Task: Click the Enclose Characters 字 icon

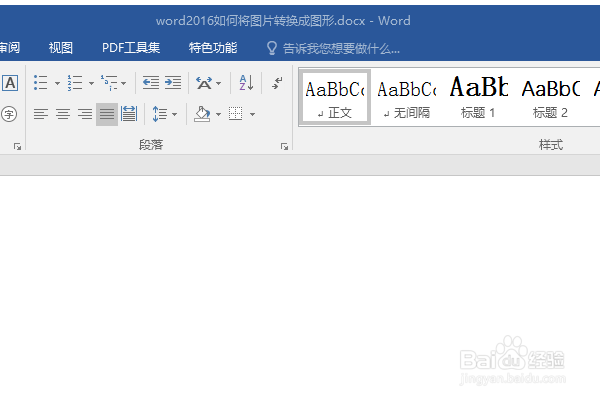Action: 9,114
